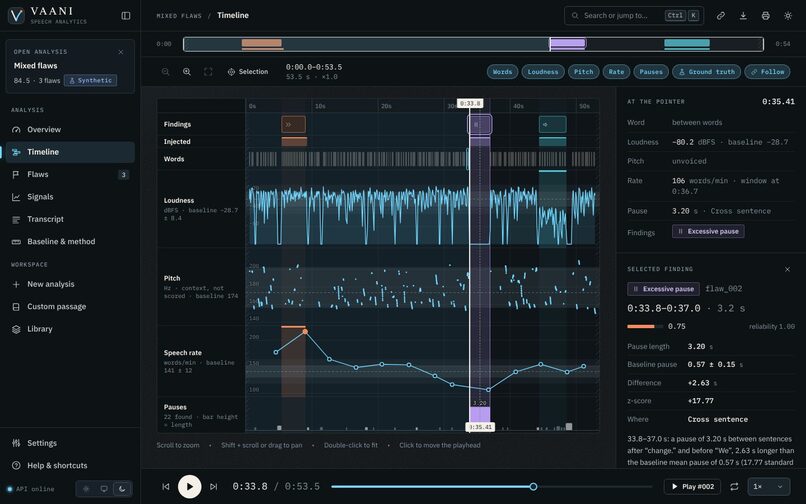Viewport: 806px width, 504px height.
Task: Click the Synthetic badge
Action: point(90,81)
